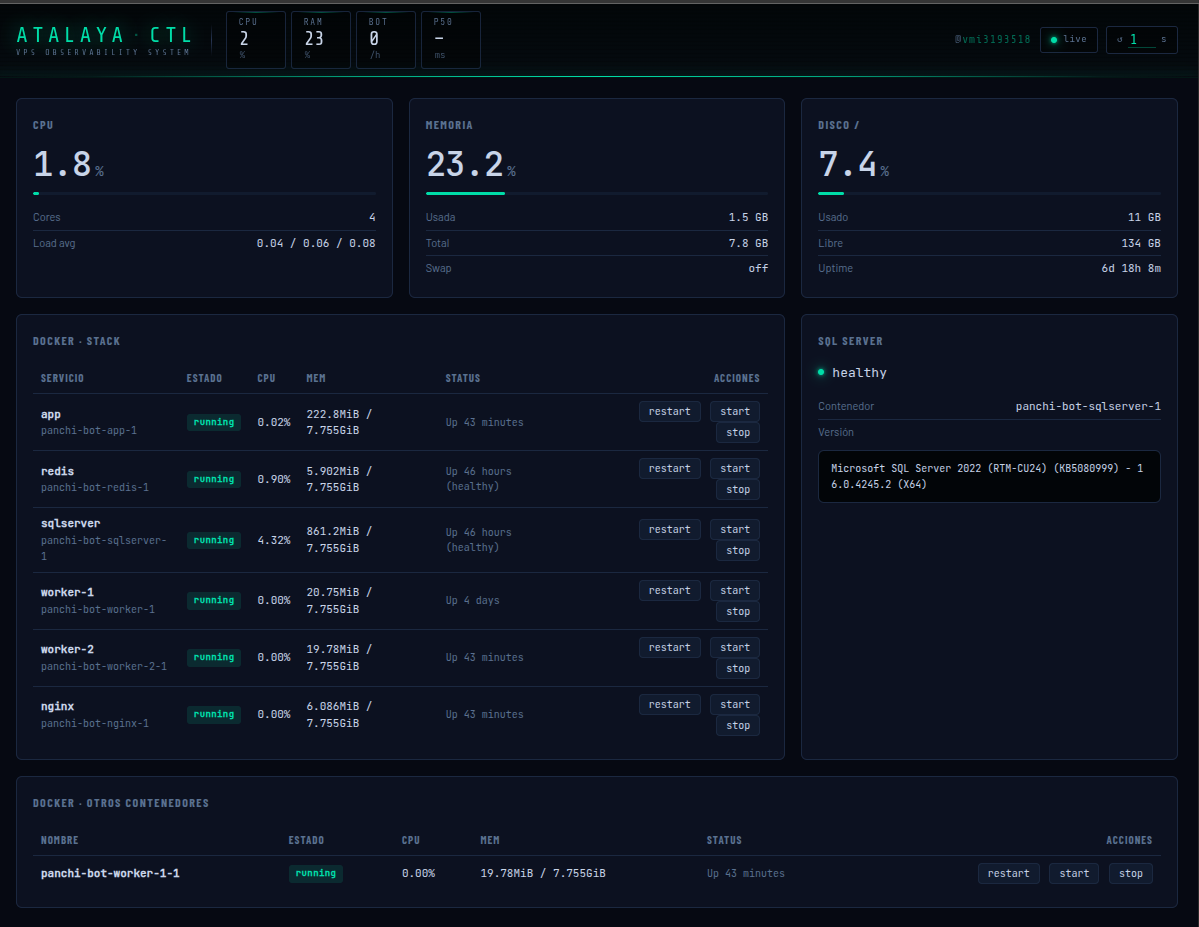Viewport: 1199px width, 927px height.
Task: Select the CPU stat tile in header
Action: [256, 40]
